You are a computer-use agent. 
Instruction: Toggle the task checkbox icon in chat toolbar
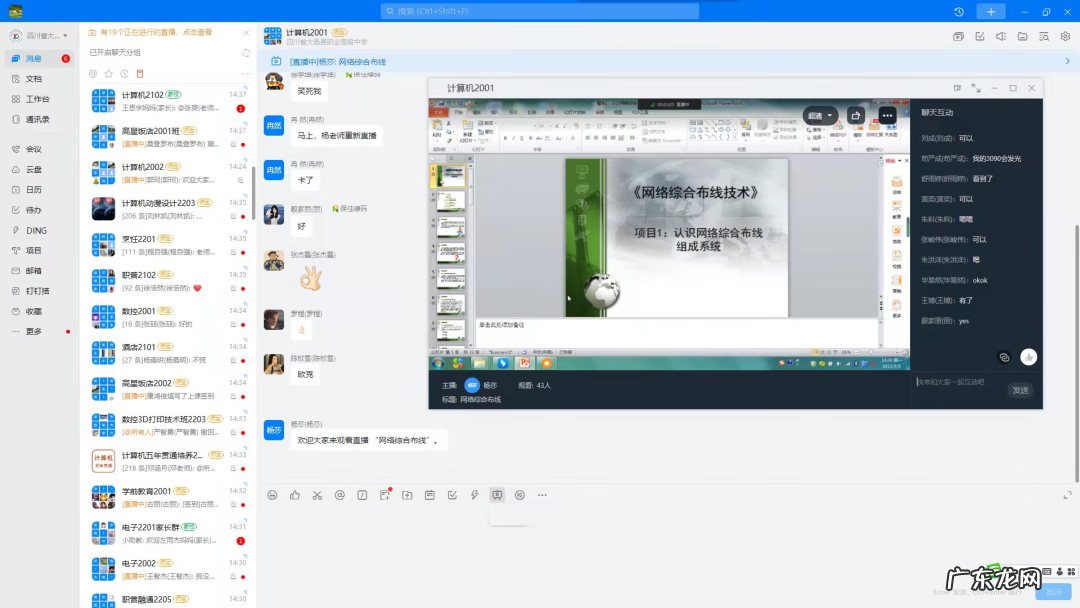coord(453,493)
